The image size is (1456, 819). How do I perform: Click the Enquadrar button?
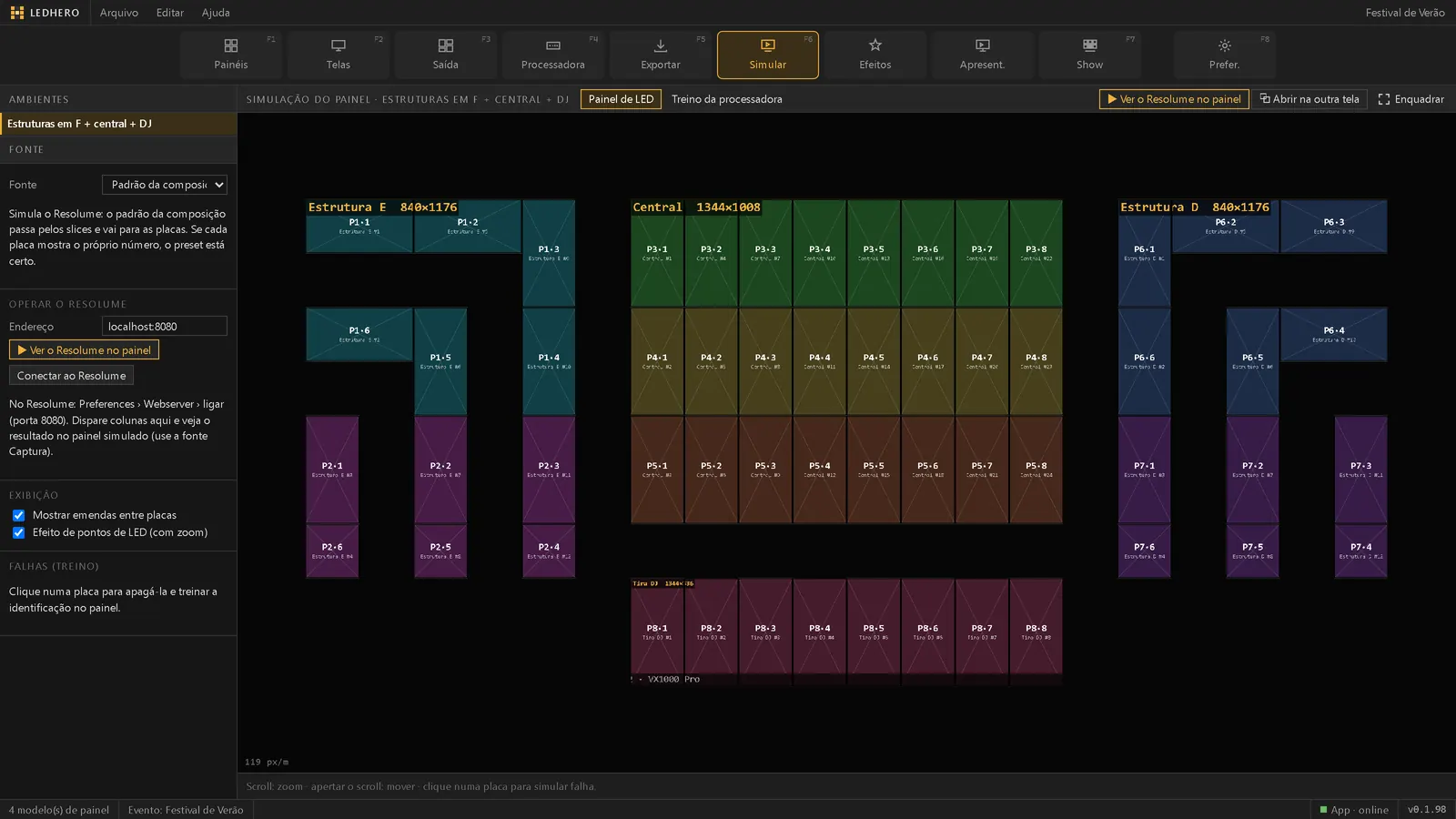click(x=1411, y=99)
